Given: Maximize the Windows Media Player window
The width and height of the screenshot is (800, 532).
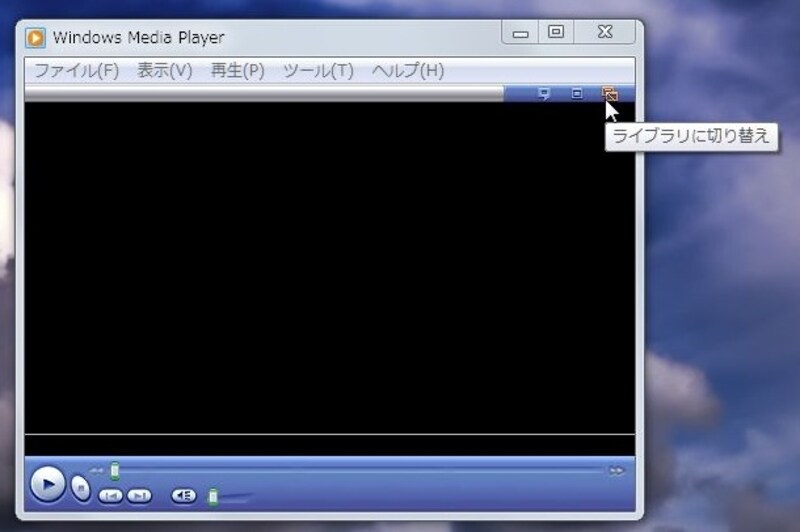Looking at the screenshot, I should tap(556, 32).
